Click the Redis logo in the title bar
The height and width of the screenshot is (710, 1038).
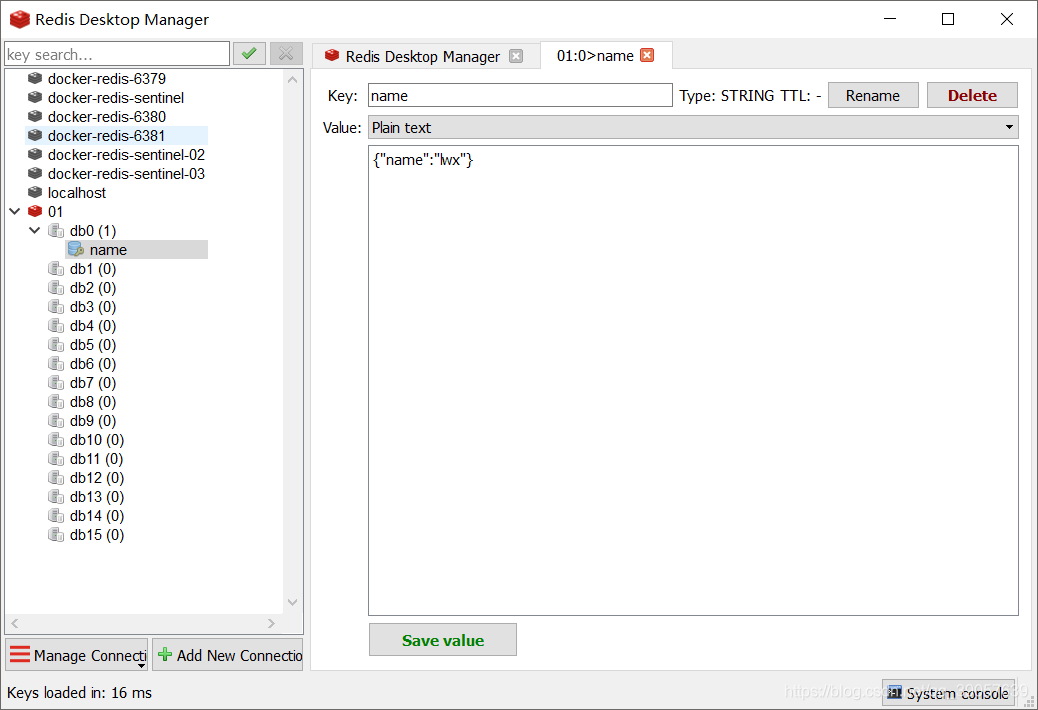[x=20, y=19]
